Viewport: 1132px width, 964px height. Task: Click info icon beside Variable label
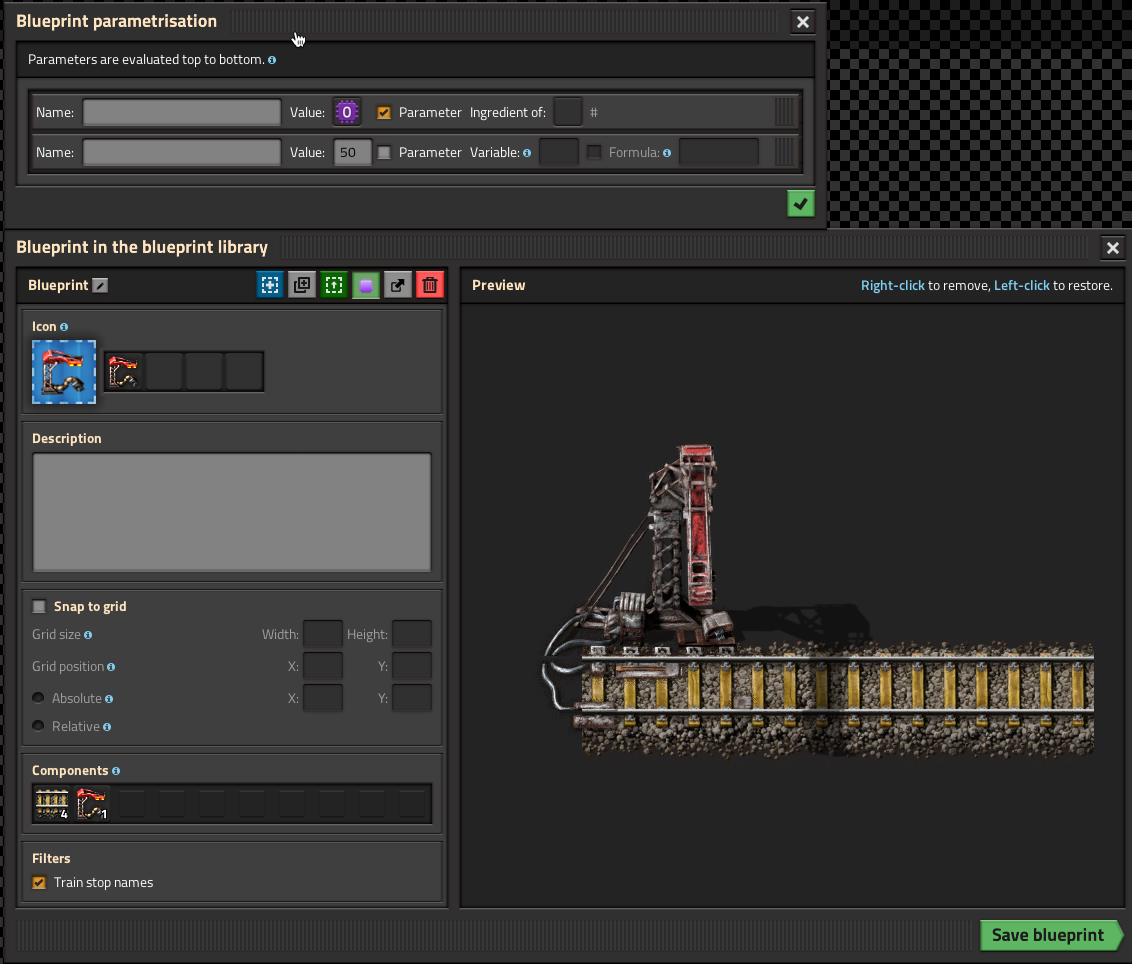[x=527, y=153]
